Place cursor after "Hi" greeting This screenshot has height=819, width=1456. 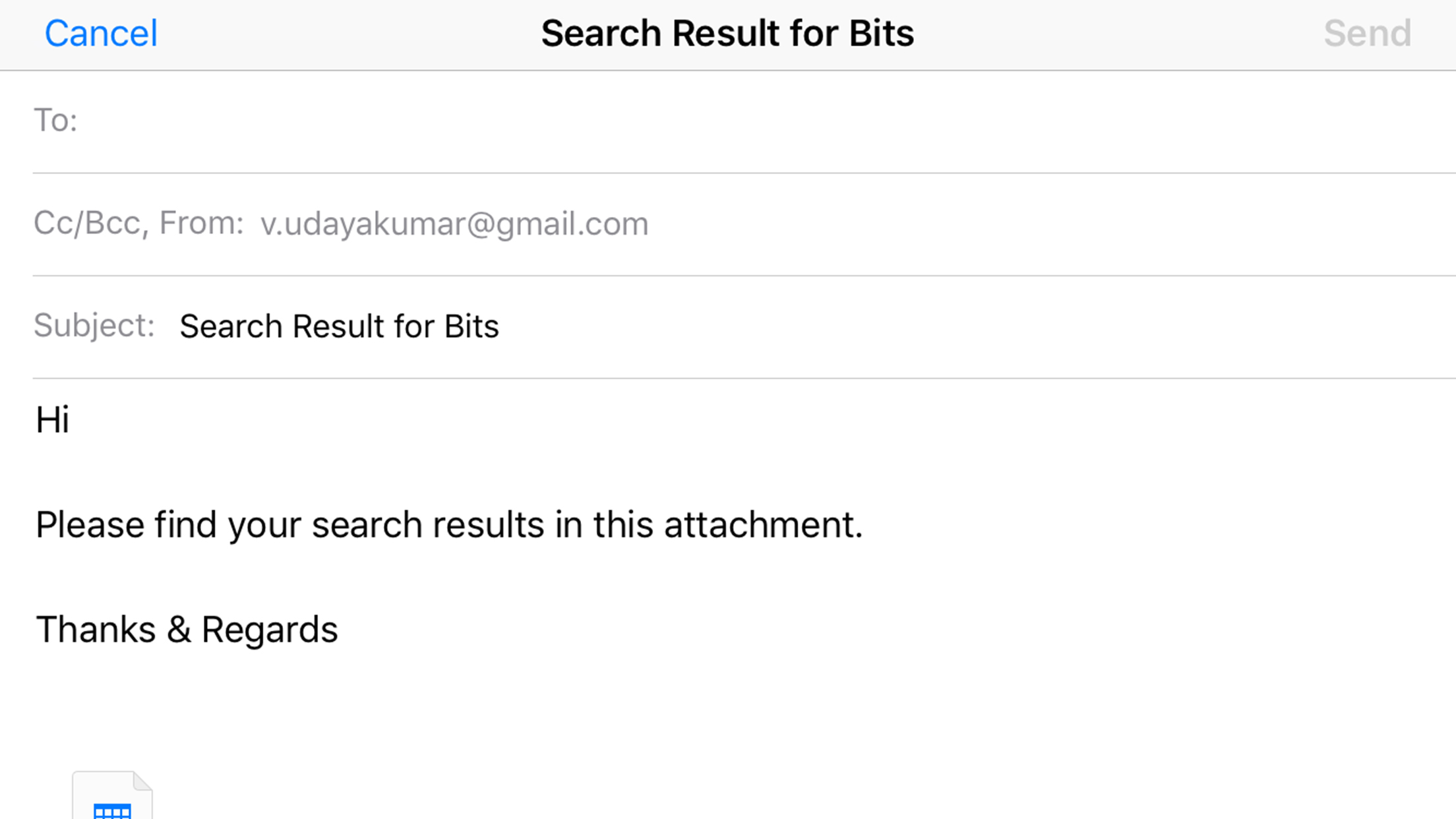71,420
